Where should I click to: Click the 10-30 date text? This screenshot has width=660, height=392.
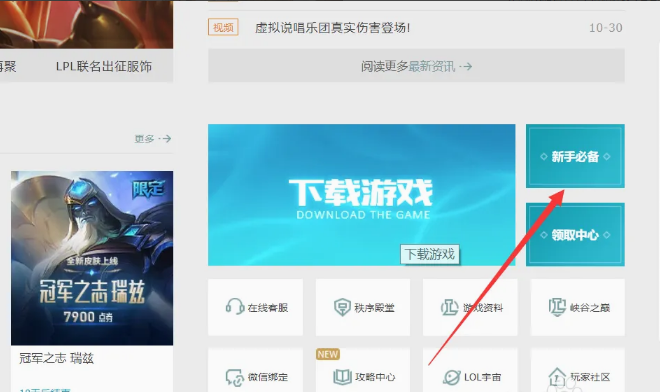click(606, 28)
